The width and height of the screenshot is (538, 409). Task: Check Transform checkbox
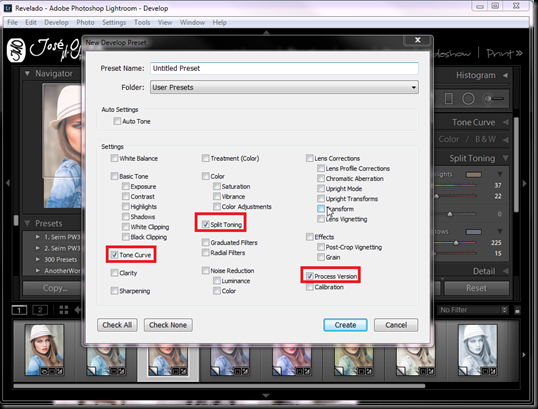(321, 209)
